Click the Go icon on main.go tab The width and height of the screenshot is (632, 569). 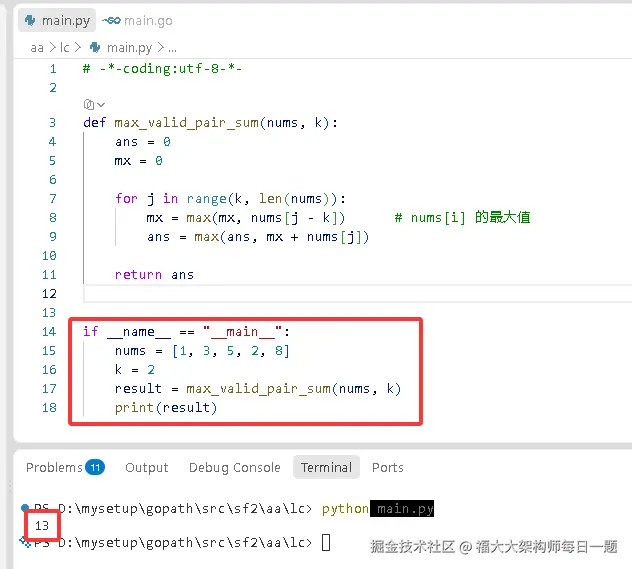click(111, 20)
